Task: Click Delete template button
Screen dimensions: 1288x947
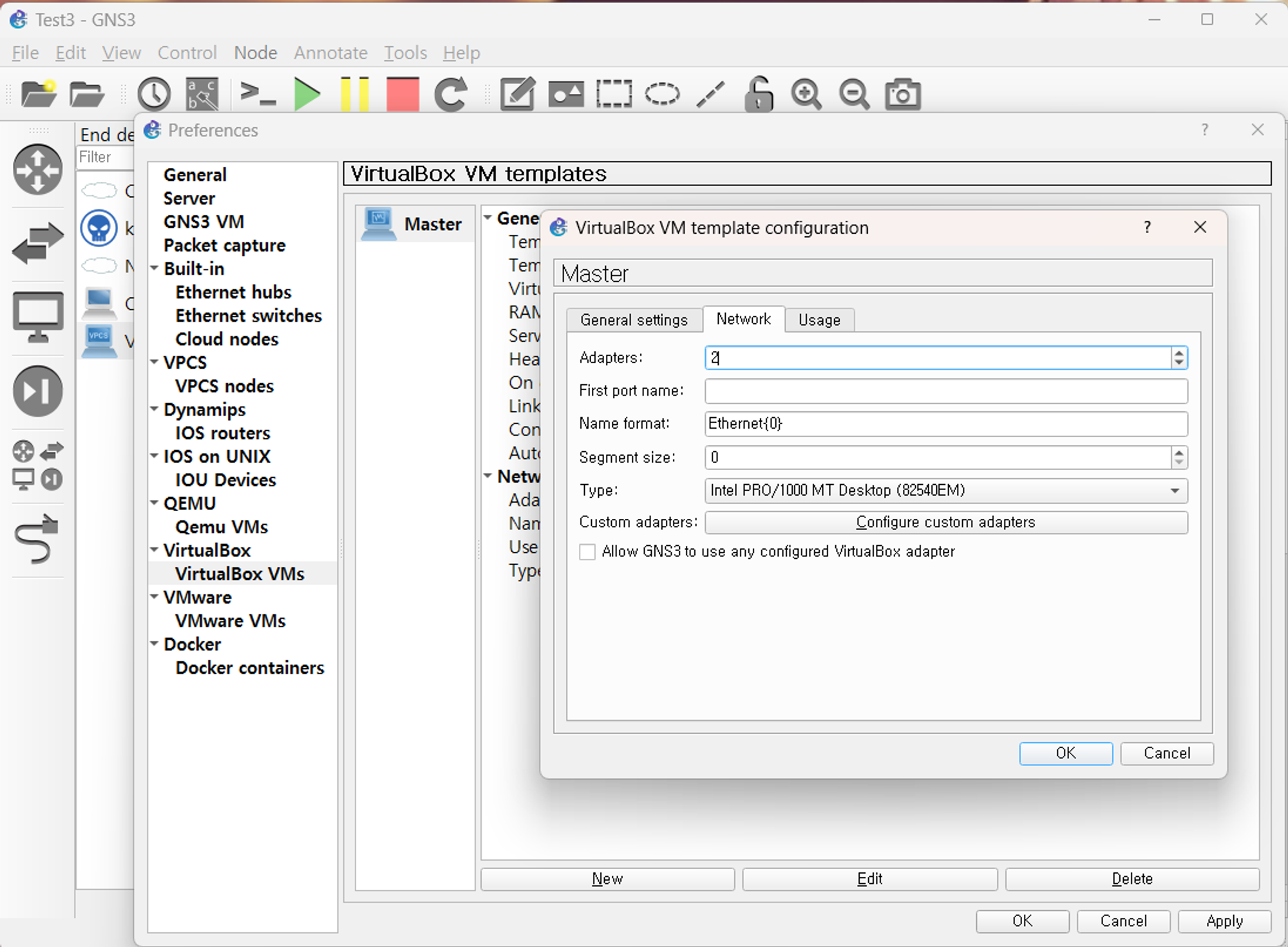Action: coord(1132,879)
